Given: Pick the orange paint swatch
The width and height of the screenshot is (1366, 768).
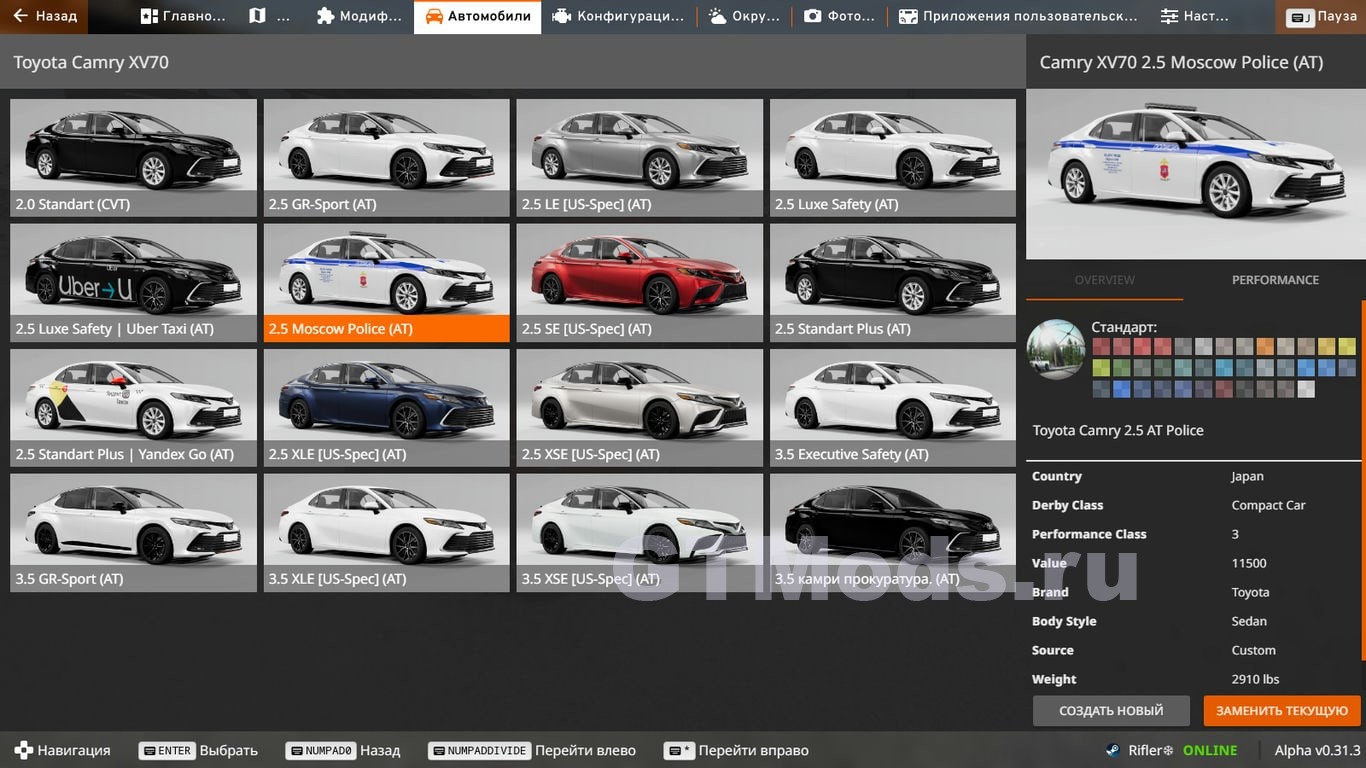Looking at the screenshot, I should click(1265, 346).
